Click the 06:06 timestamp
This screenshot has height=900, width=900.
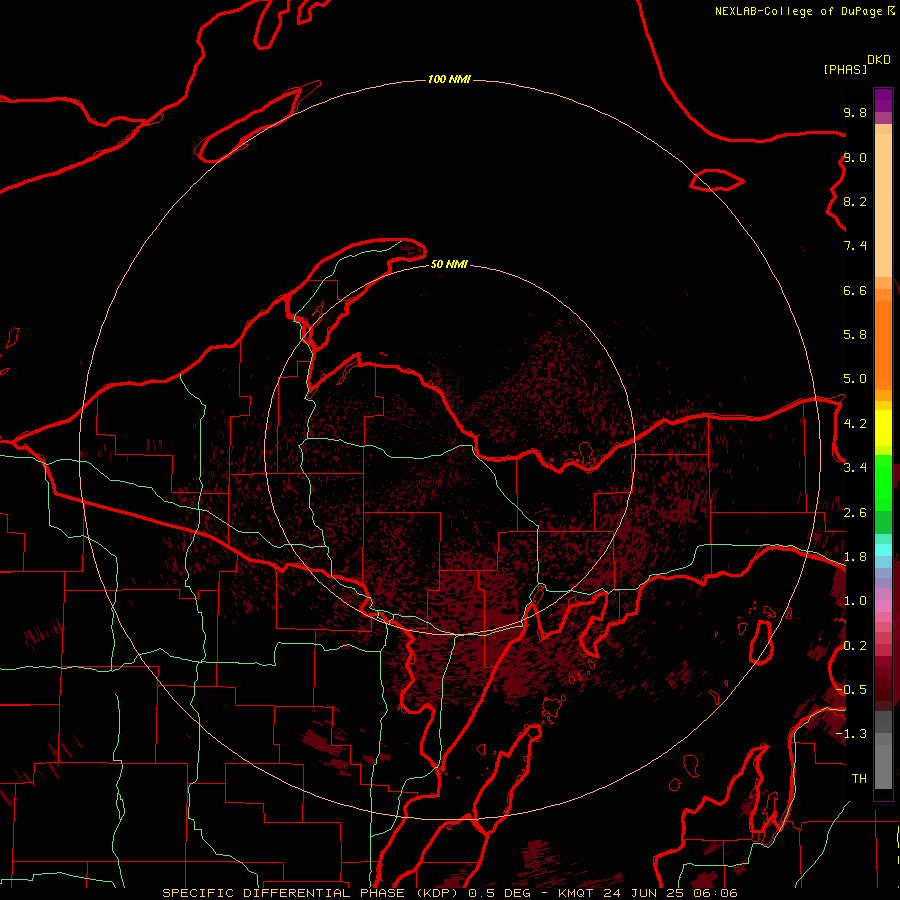[x=717, y=893]
